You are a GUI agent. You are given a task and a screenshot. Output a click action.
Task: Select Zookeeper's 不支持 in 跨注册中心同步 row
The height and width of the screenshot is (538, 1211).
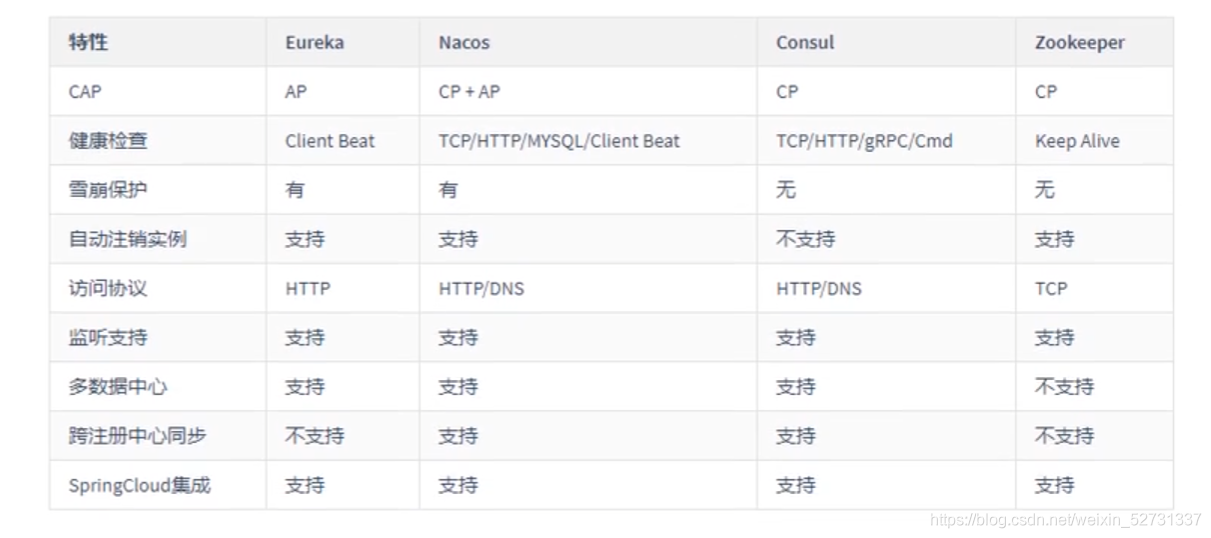tap(1065, 436)
